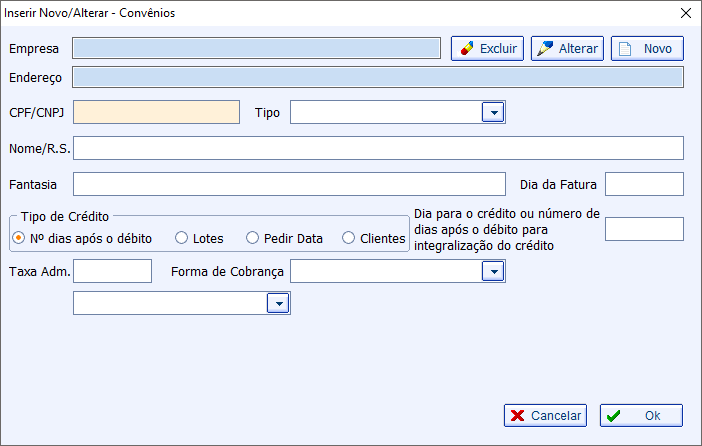Screen dimensions: 702x446
Task: Expand the Forma de Cobrança dropdown
Action: (x=493, y=271)
